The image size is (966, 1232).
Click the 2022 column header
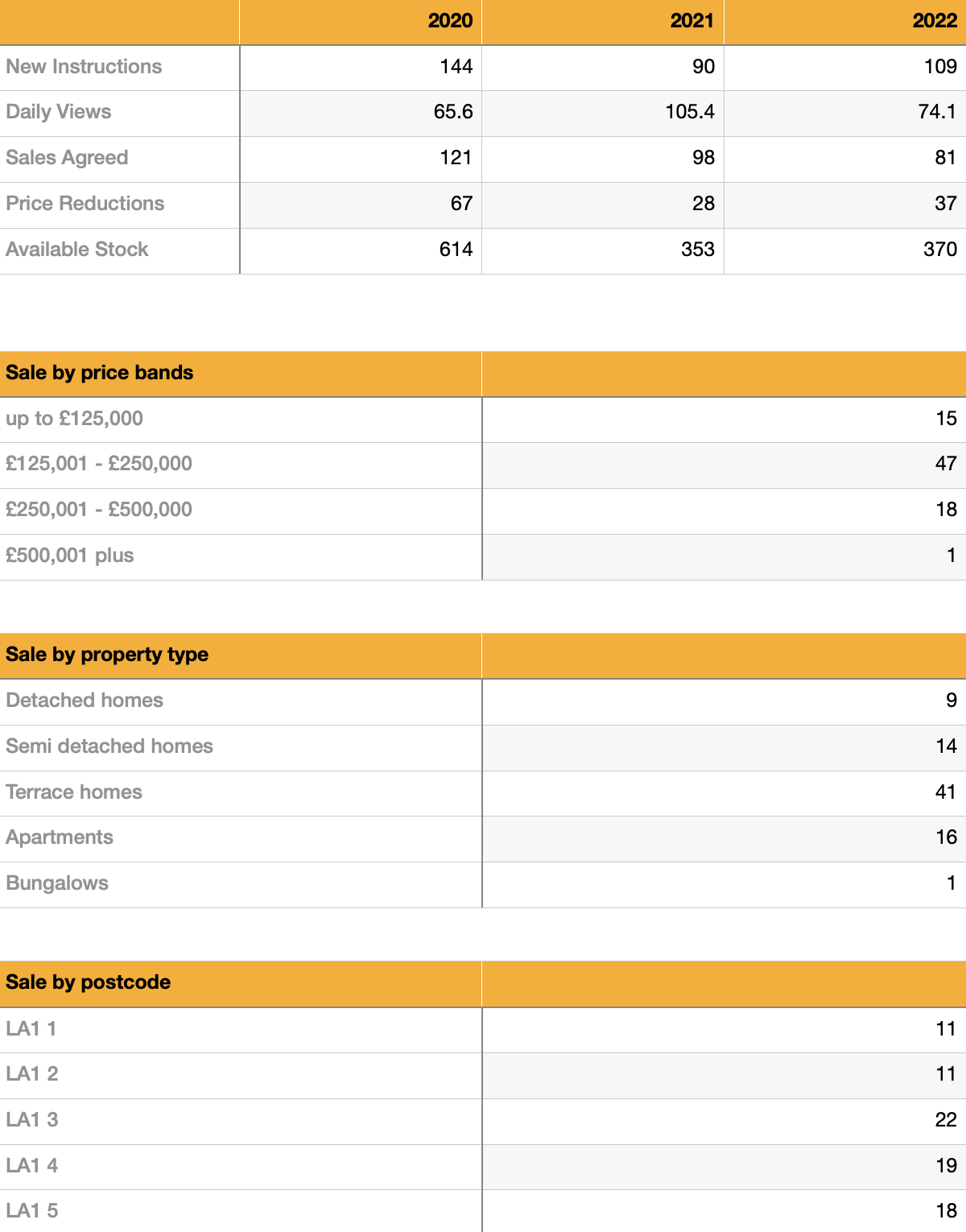coord(934,21)
